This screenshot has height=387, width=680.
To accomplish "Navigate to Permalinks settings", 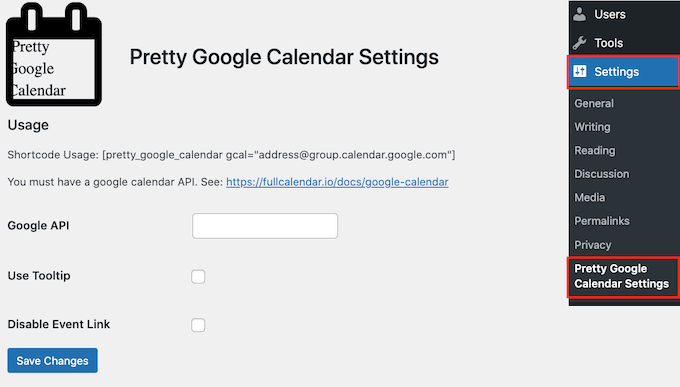I will pyautogui.click(x=602, y=221).
